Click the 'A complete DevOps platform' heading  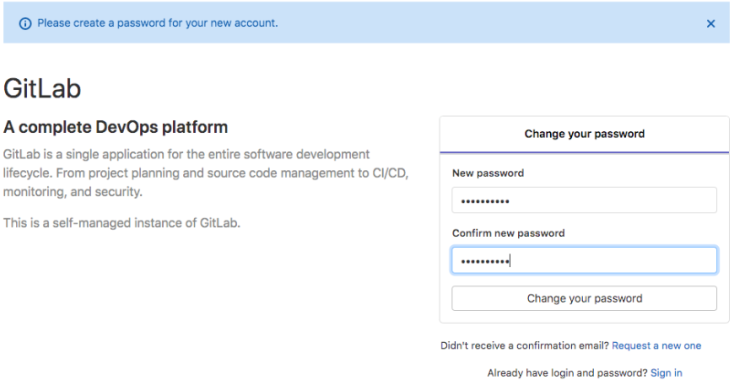116,127
